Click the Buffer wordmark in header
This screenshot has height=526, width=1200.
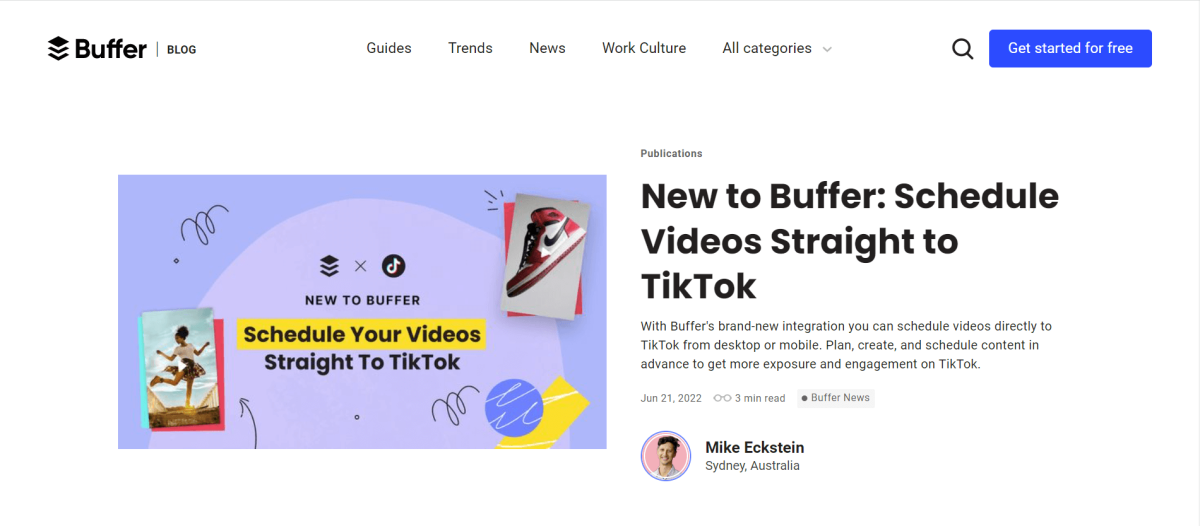pyautogui.click(x=111, y=48)
